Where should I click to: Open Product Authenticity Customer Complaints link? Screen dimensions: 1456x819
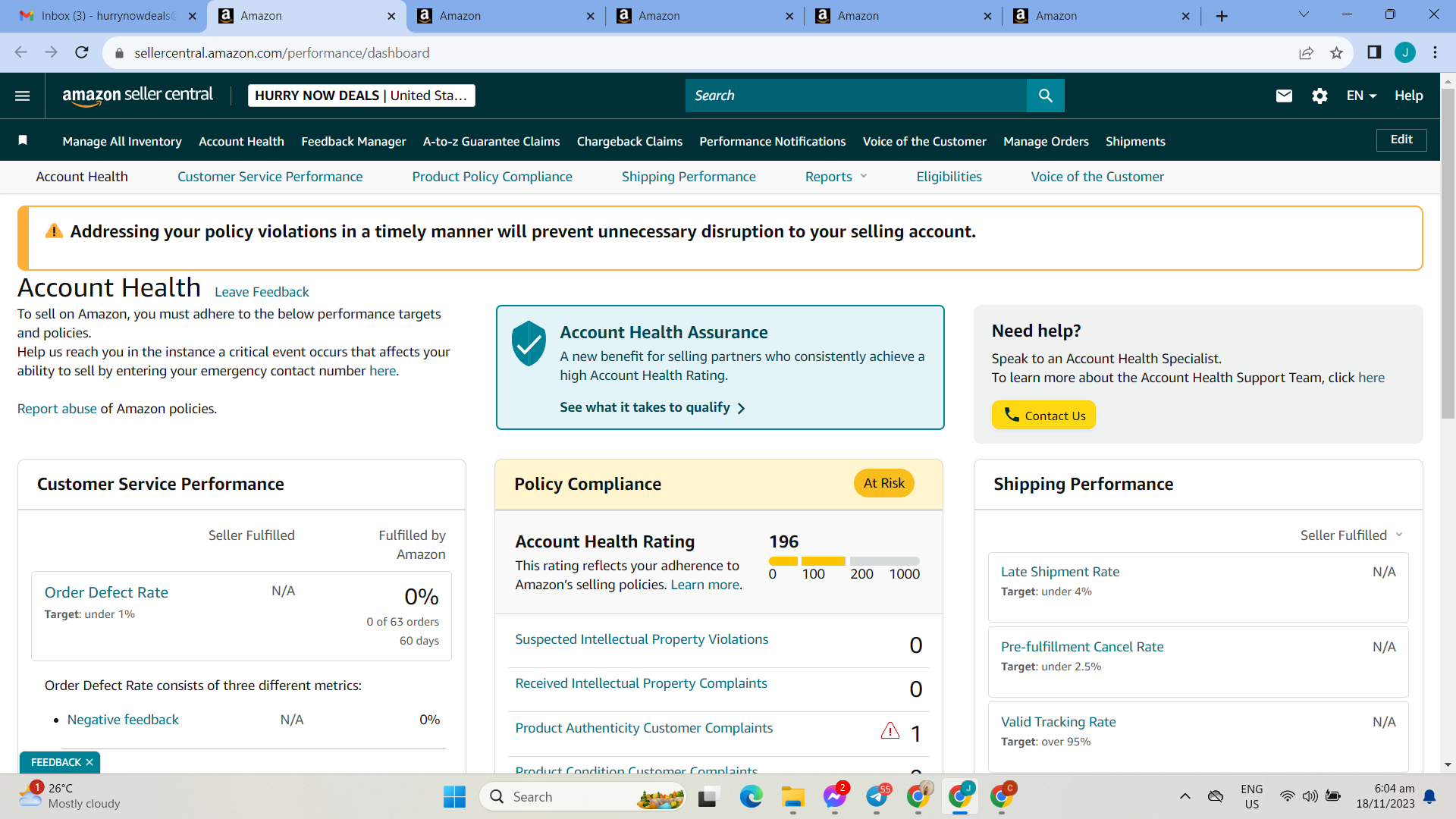pos(644,728)
